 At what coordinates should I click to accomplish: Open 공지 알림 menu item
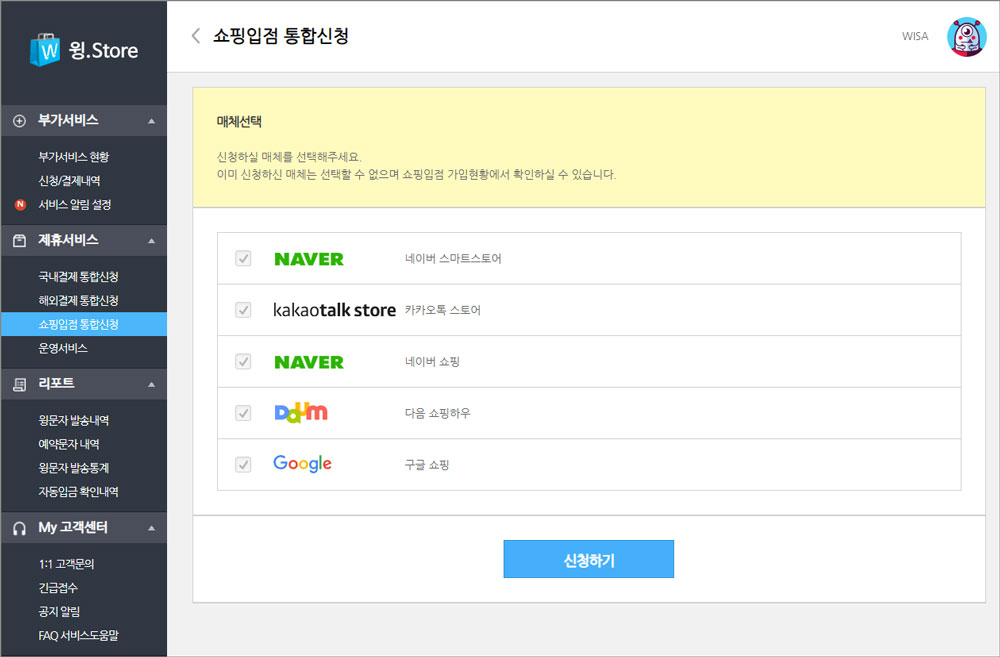coord(59,612)
